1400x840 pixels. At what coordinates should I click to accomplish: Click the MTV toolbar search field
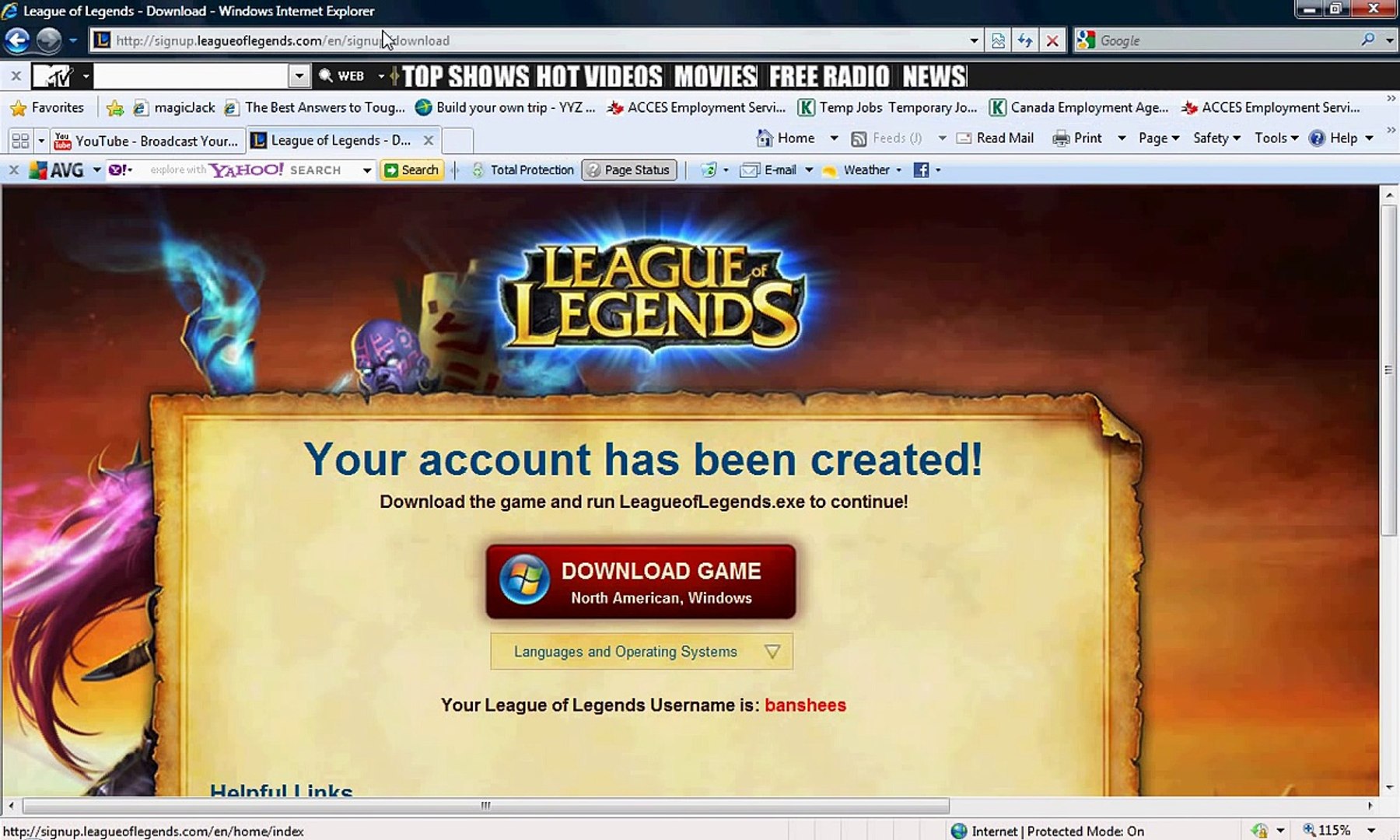(191, 76)
